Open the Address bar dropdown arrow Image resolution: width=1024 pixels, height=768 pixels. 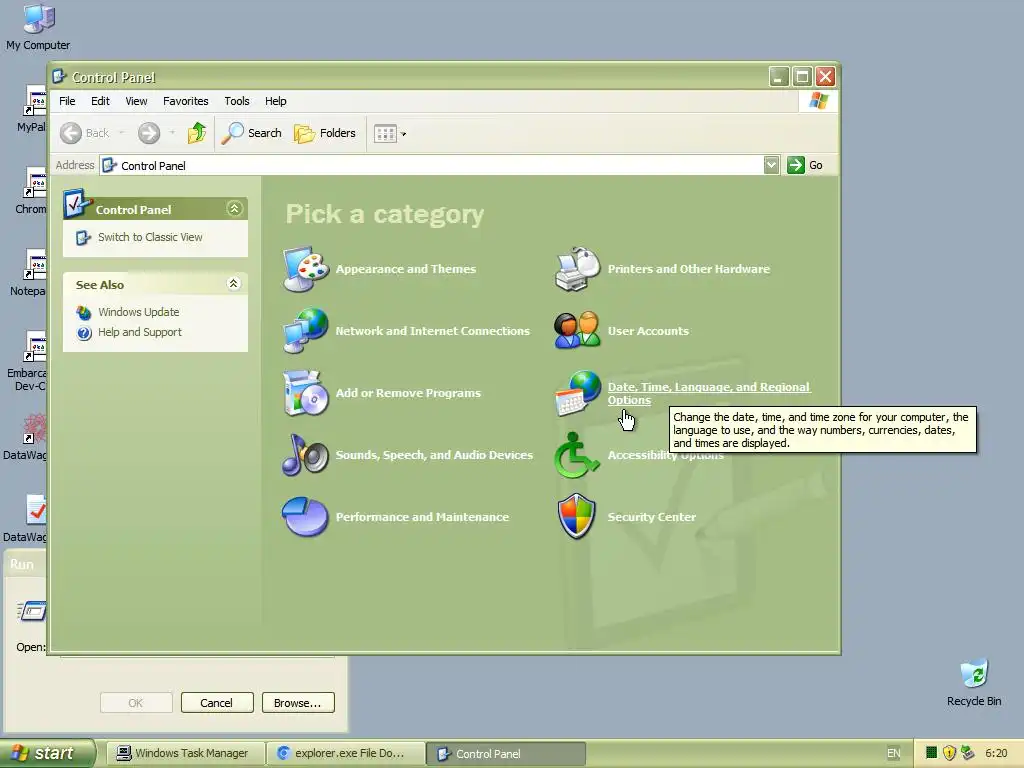tap(771, 165)
